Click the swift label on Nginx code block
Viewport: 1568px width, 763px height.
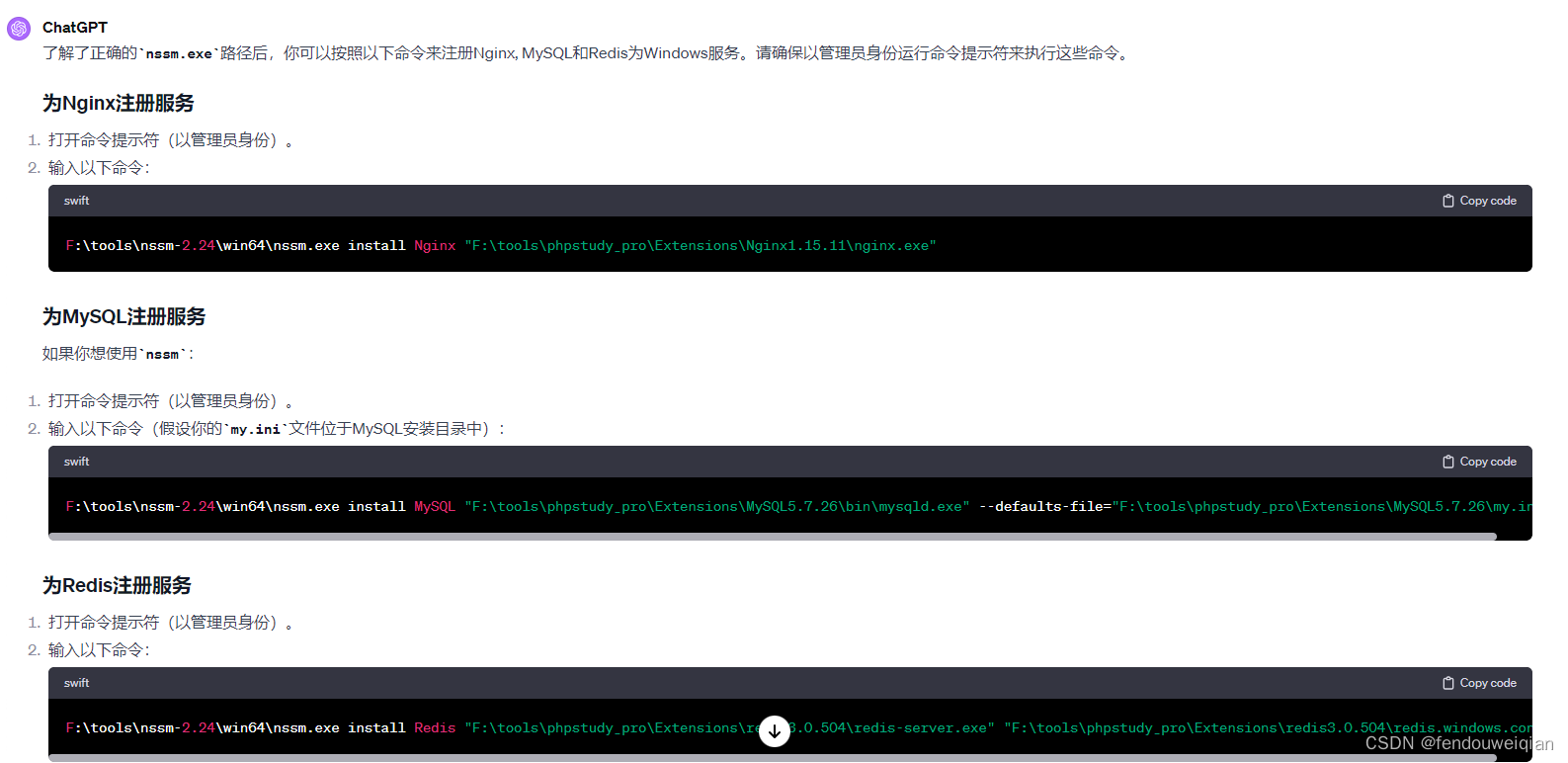pos(76,201)
